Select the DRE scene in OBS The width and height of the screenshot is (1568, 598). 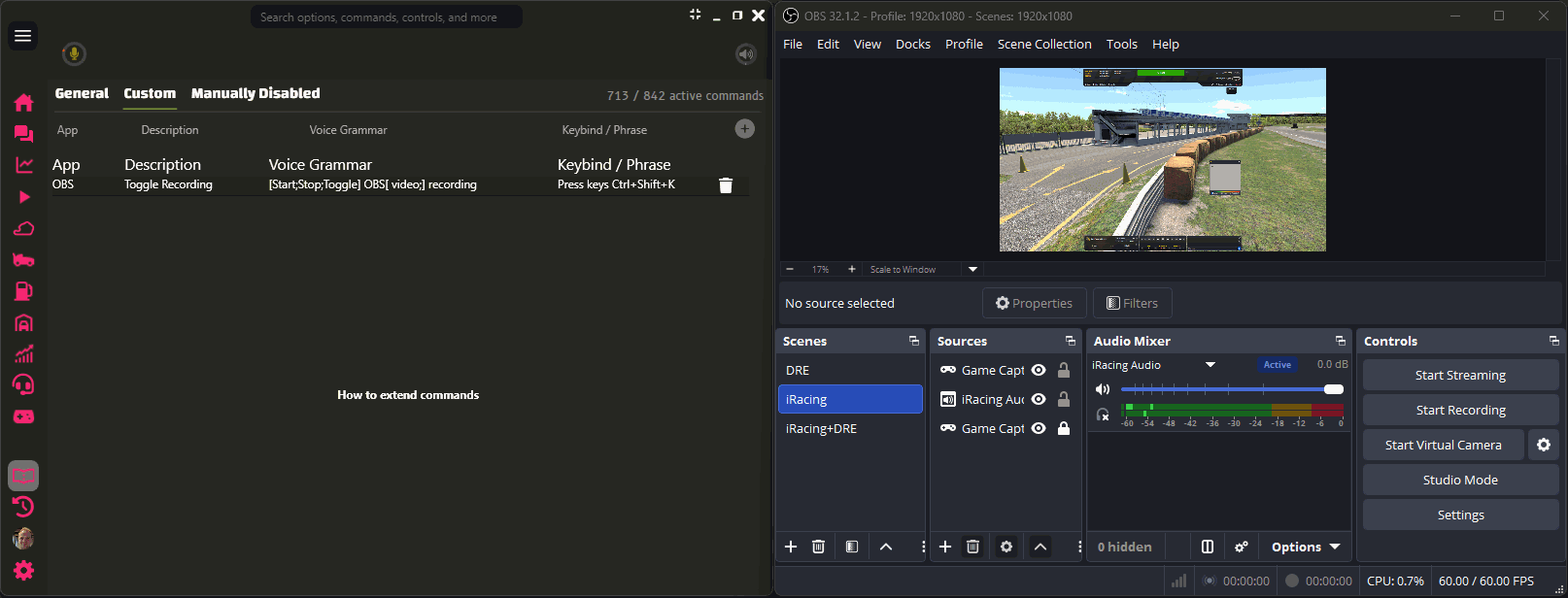[x=850, y=370]
